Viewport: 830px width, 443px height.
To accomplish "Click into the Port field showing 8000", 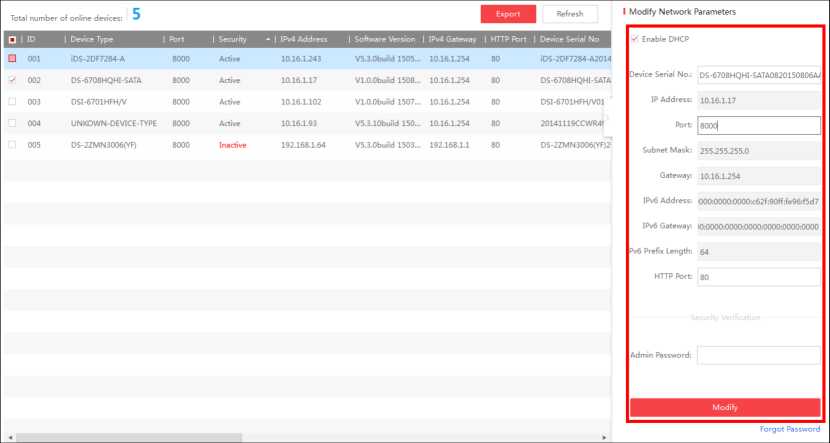I will pyautogui.click(x=758, y=126).
